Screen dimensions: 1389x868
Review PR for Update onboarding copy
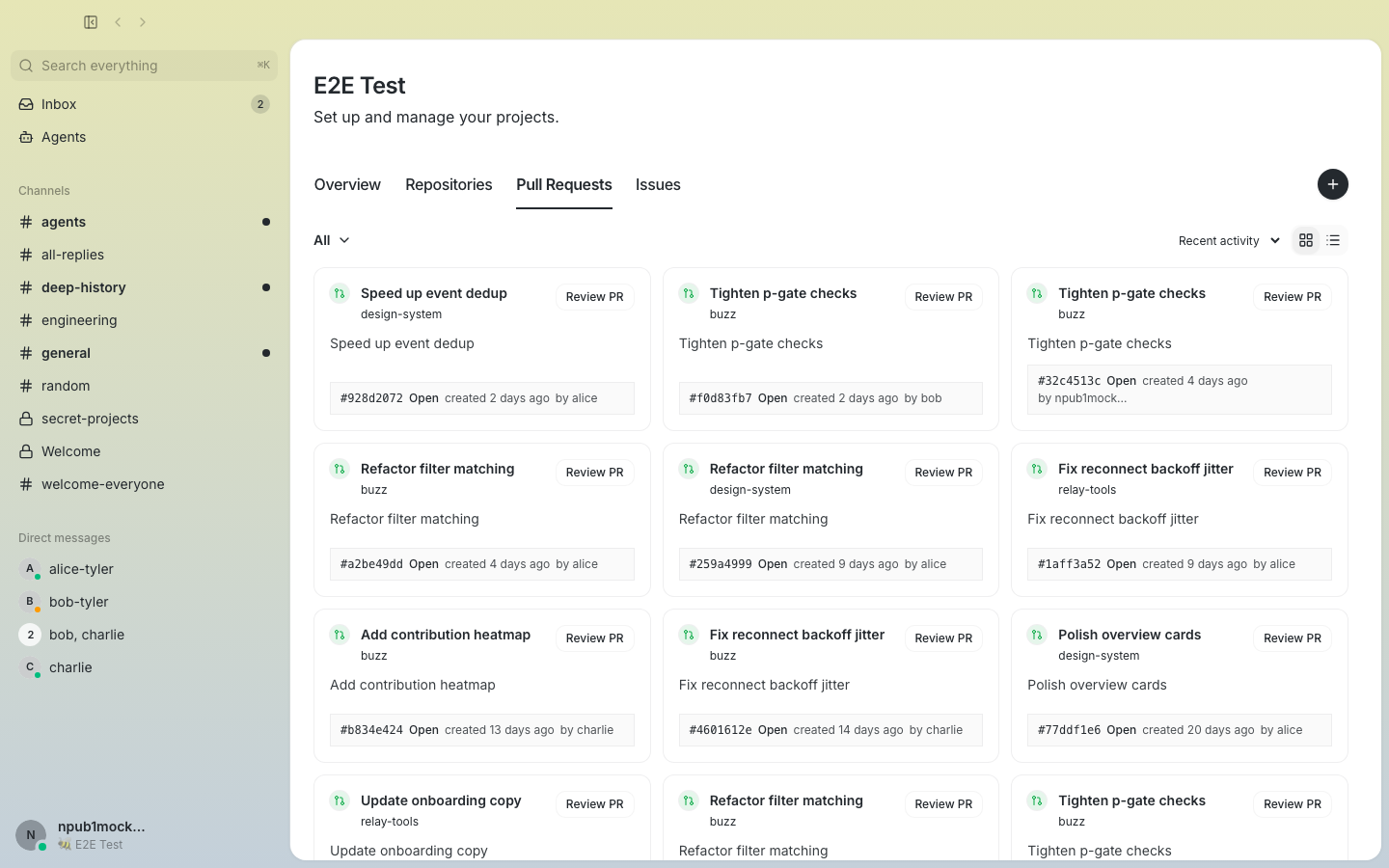tap(594, 804)
